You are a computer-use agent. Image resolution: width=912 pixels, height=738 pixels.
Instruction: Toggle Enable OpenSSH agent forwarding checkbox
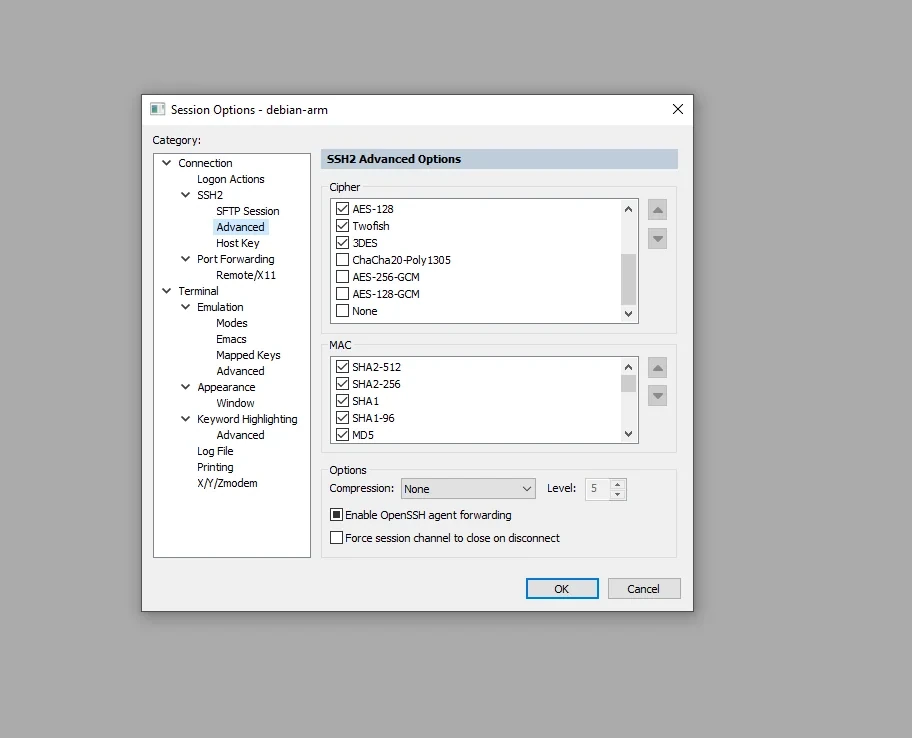[x=336, y=515]
